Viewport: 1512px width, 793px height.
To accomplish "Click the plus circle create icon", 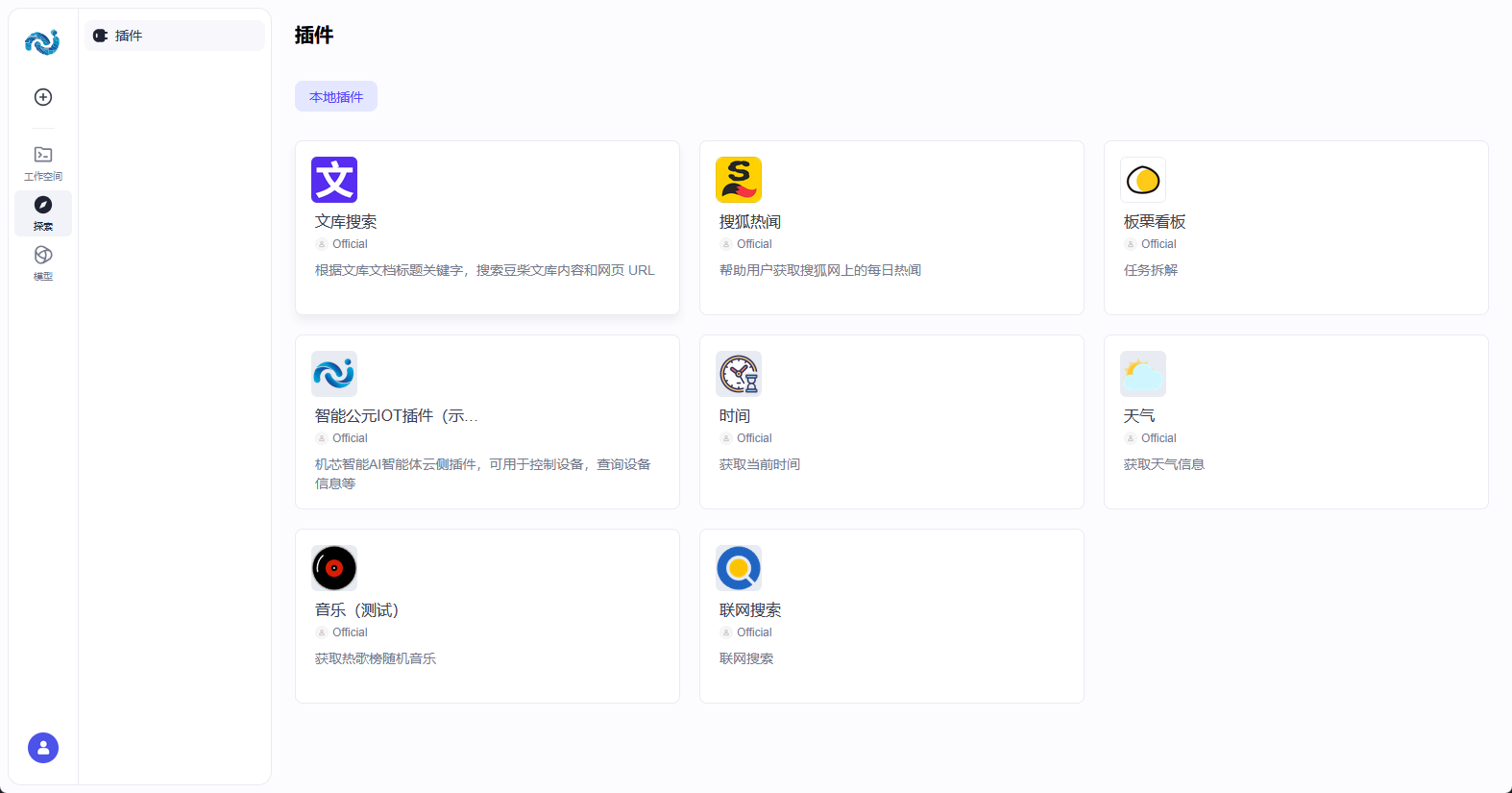I will click(43, 97).
